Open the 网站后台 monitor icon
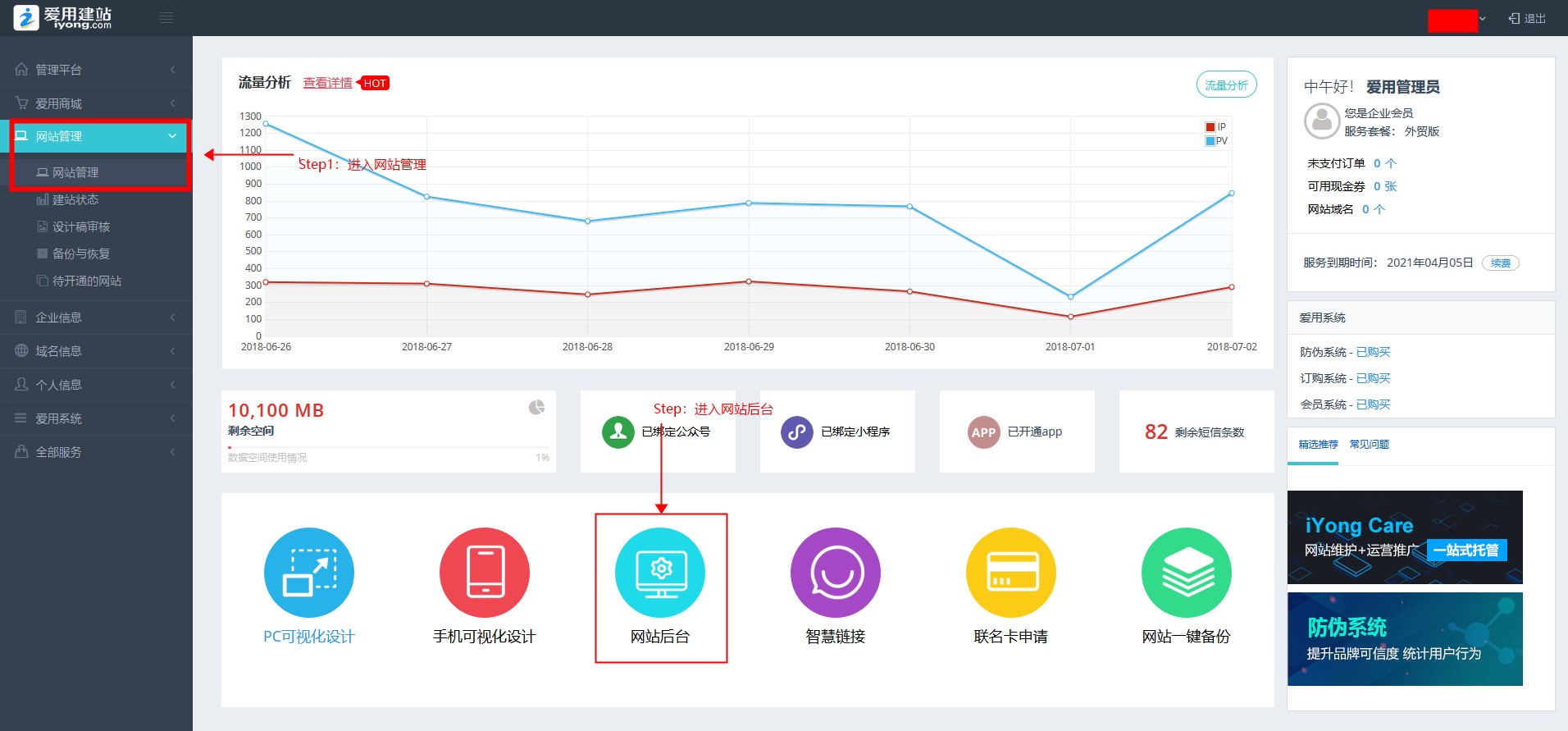 tap(660, 573)
